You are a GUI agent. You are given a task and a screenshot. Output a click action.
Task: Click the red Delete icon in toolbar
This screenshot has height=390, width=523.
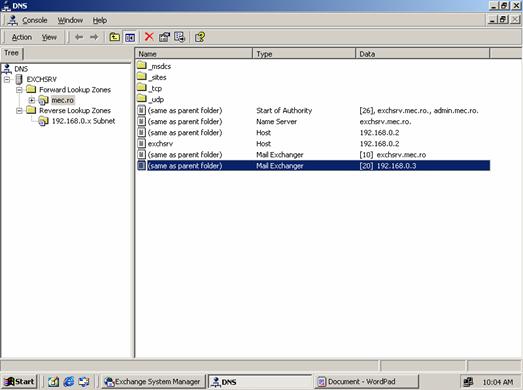pos(149,37)
